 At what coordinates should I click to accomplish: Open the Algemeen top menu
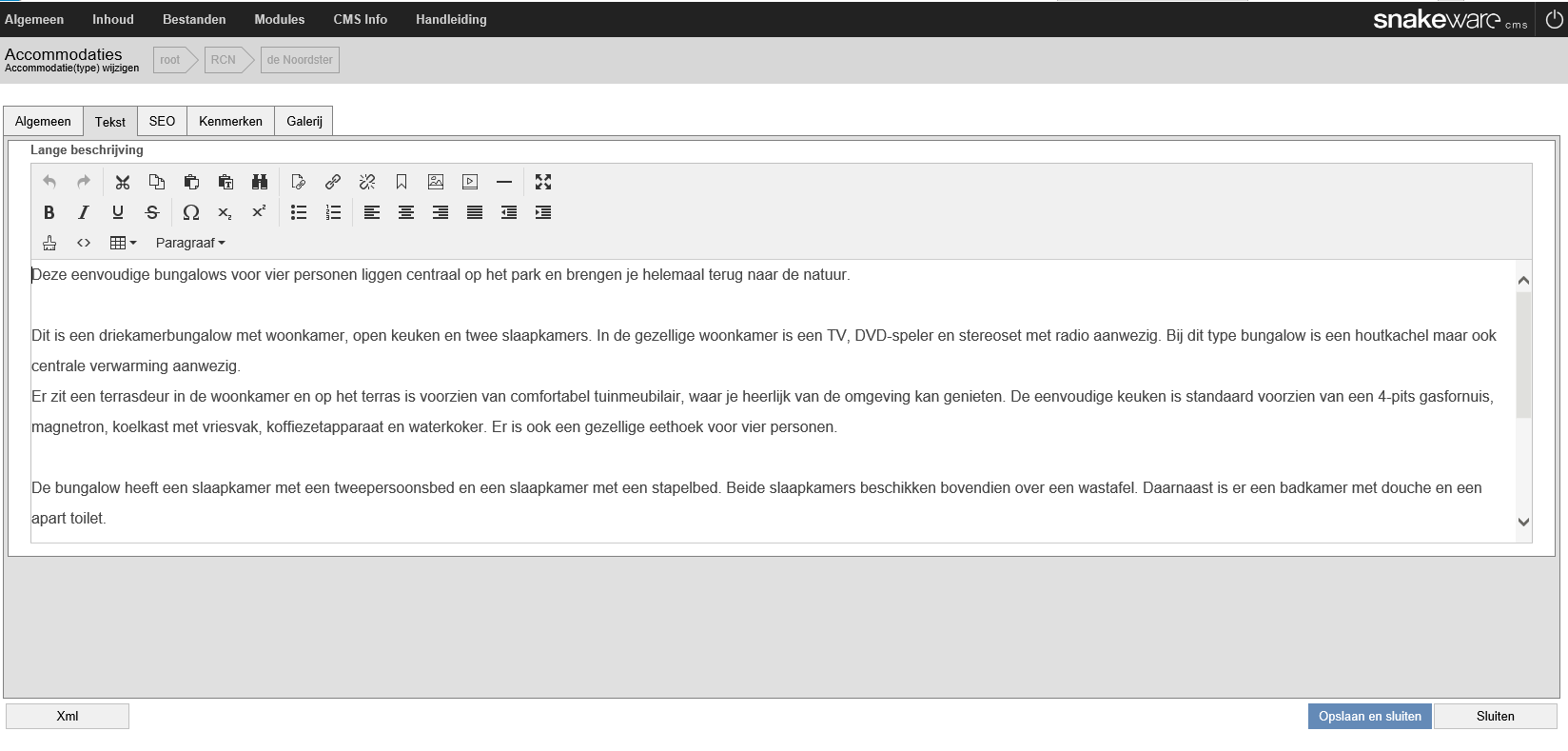(x=34, y=19)
